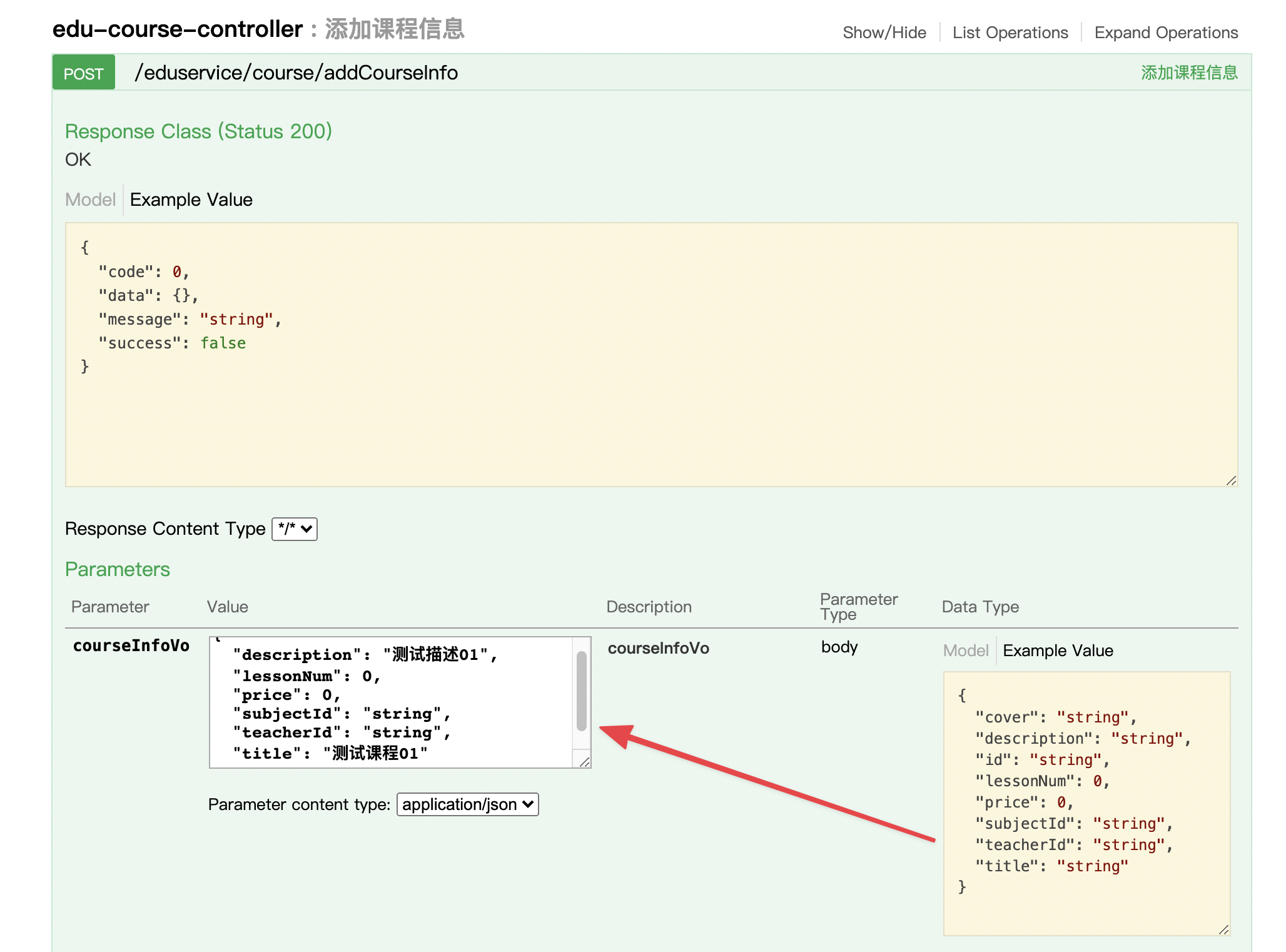Click the response example JSON box

(x=652, y=355)
